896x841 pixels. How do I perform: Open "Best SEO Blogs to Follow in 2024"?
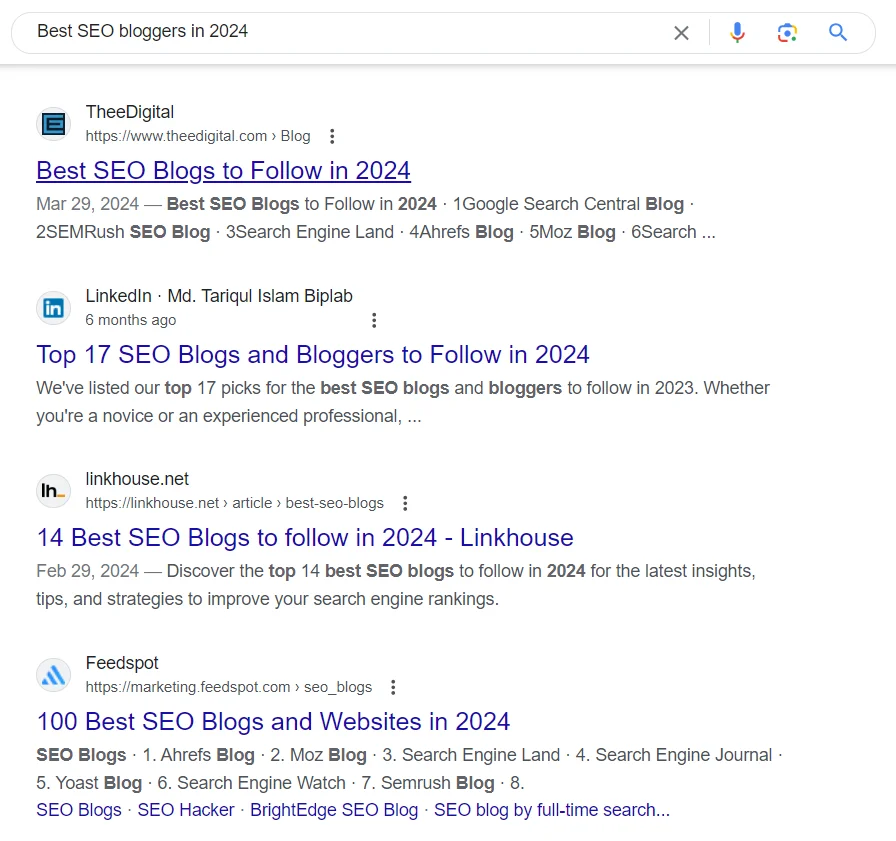pyautogui.click(x=223, y=170)
